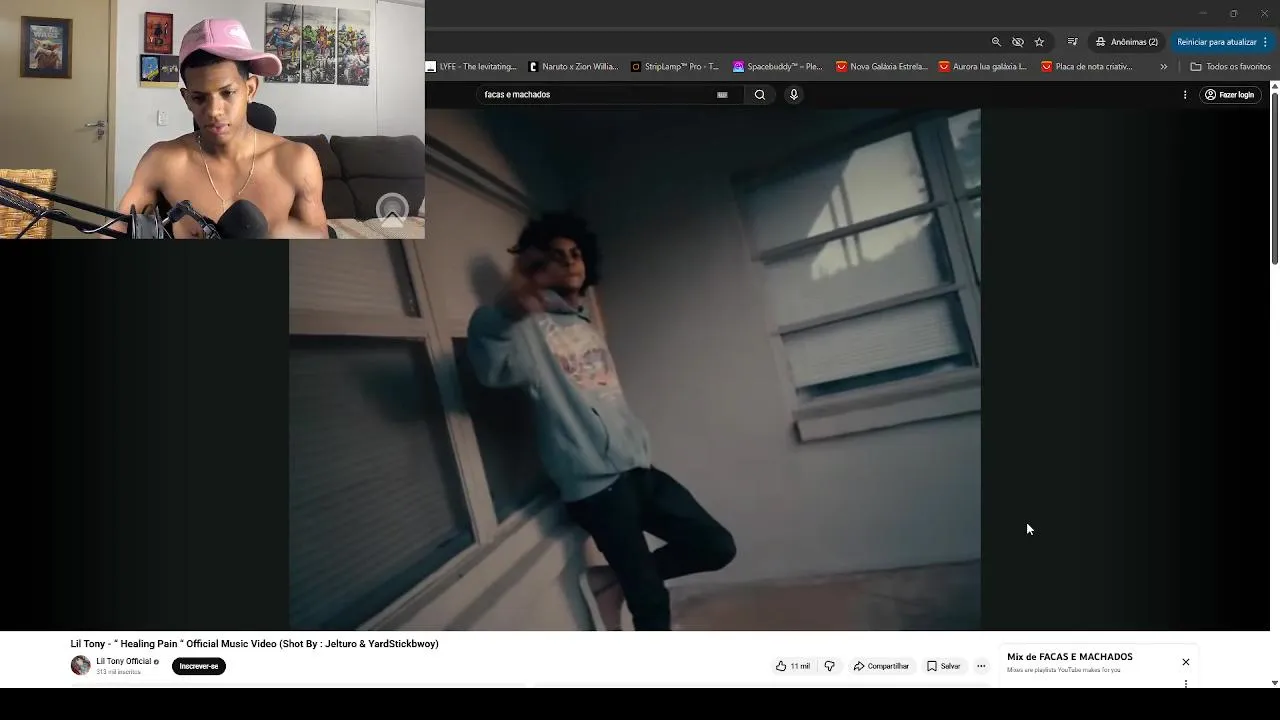Click the Compartilhar share button
The height and width of the screenshot is (720, 1280).
pos(881,666)
